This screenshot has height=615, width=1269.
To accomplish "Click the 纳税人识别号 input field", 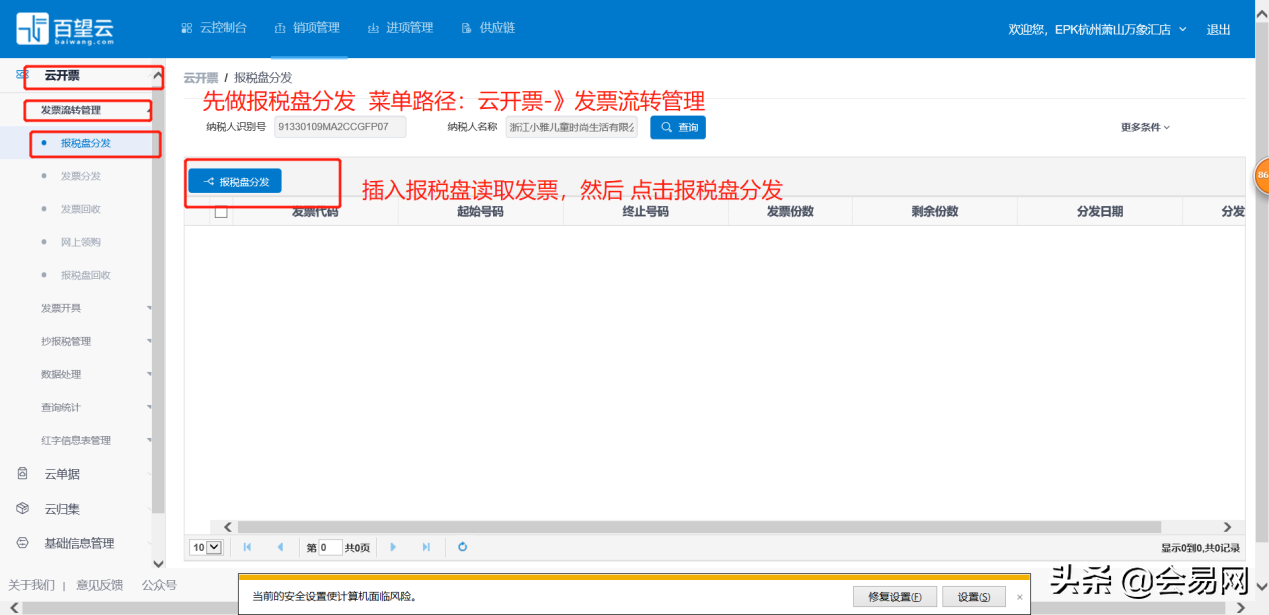I will [x=340, y=127].
